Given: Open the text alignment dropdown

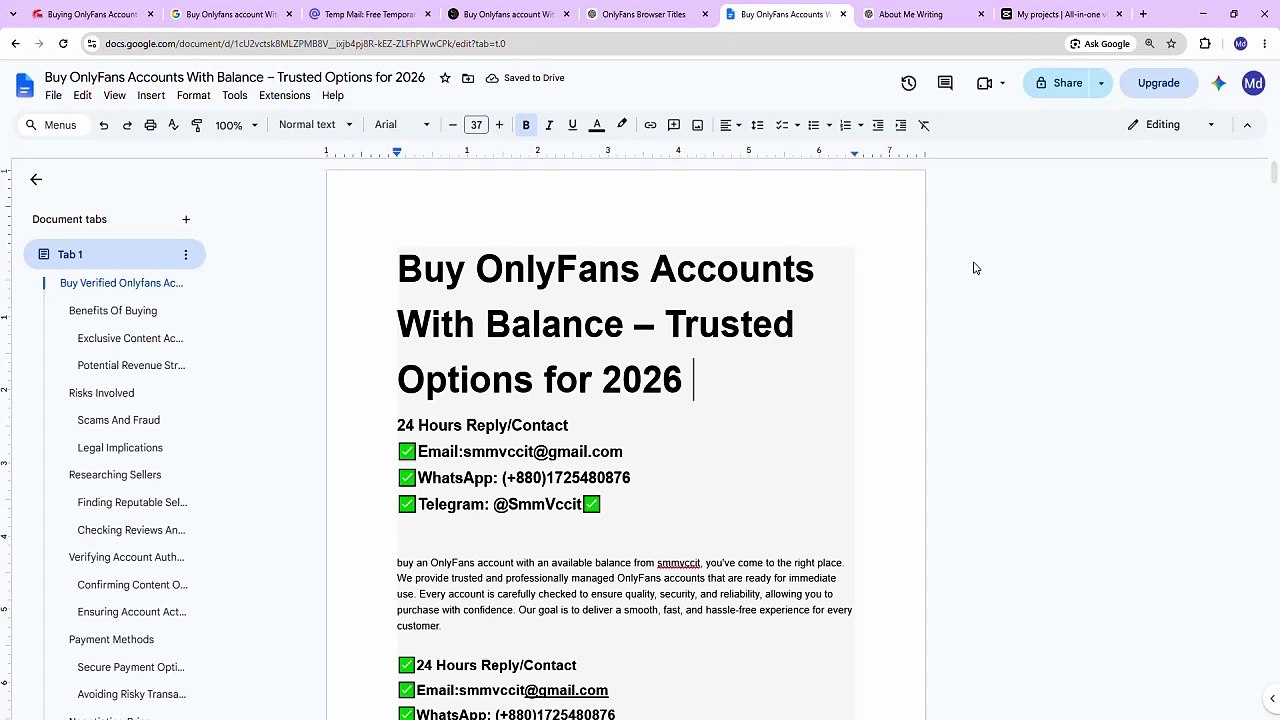Looking at the screenshot, I should point(731,125).
